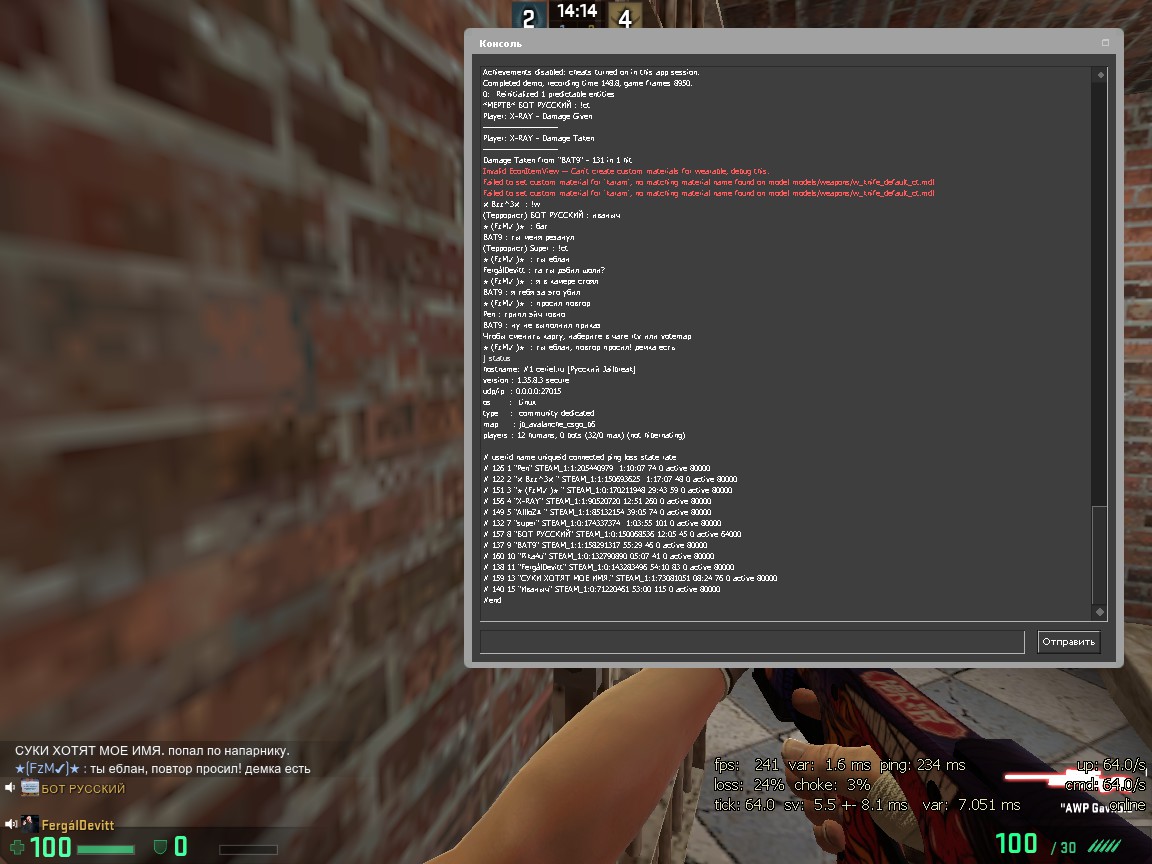
Task: Click the round timer 14:14
Action: pyautogui.click(x=577, y=12)
